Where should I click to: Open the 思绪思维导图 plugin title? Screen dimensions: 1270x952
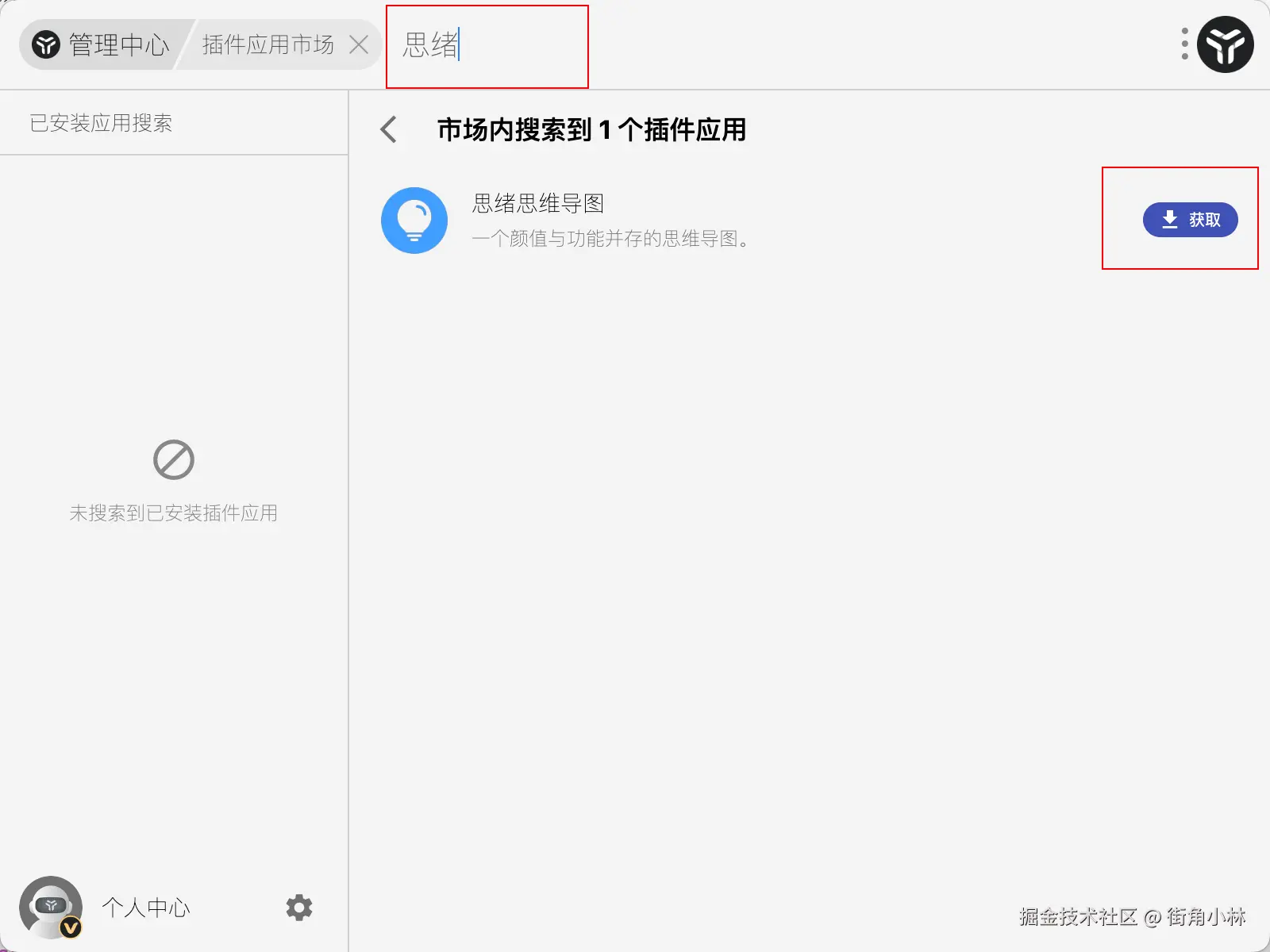(538, 203)
